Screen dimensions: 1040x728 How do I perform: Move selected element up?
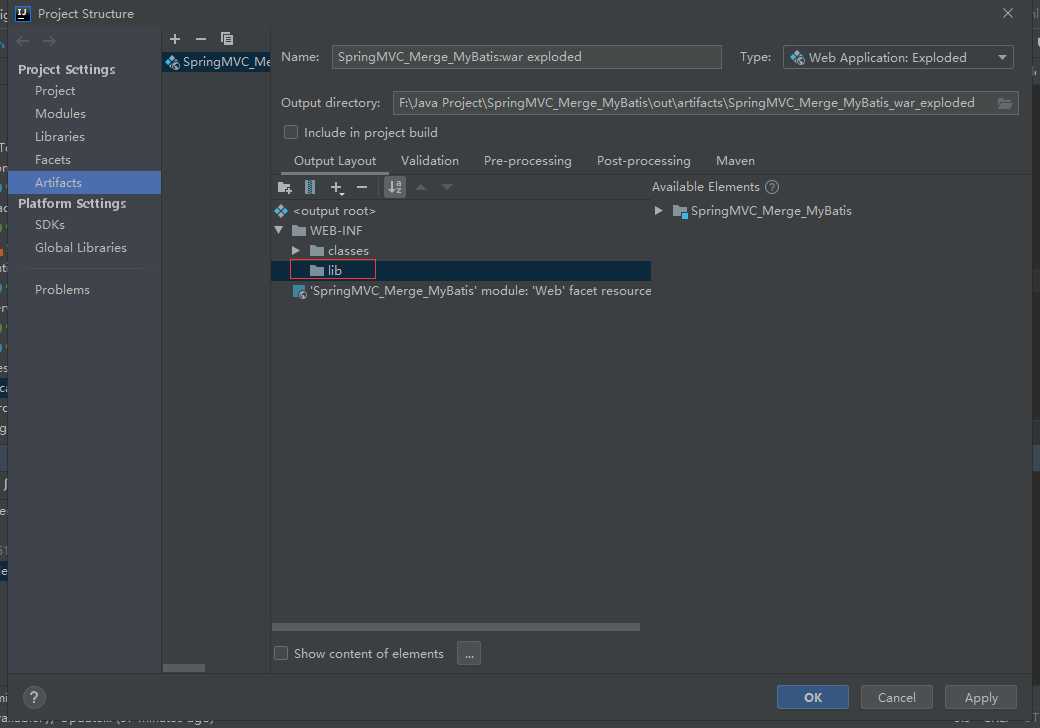(x=421, y=188)
